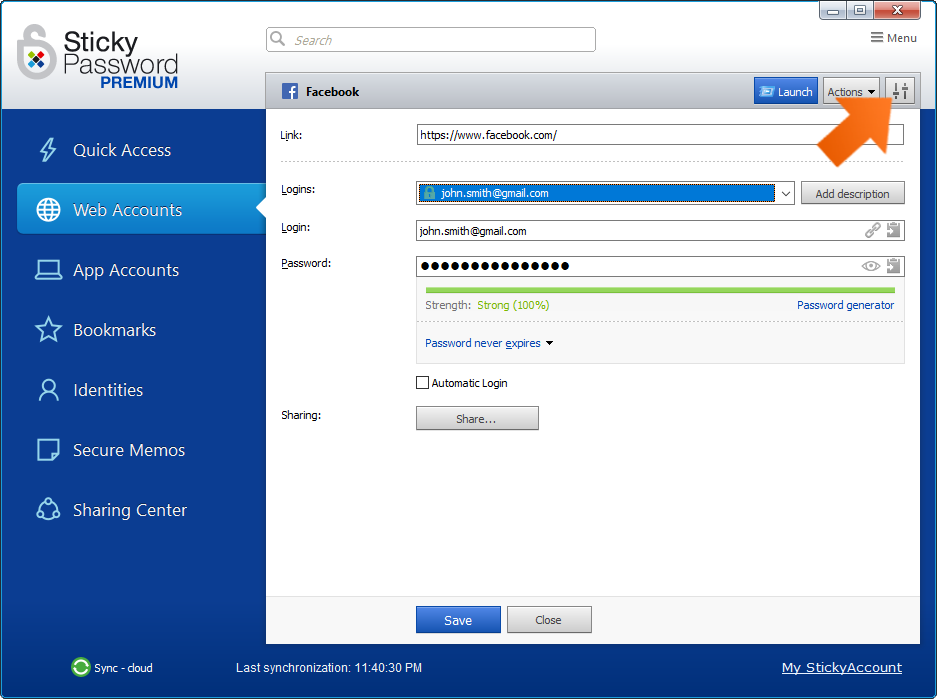Screen dimensions: 937x699
Task: Click the Share... button
Action: [x=477, y=418]
